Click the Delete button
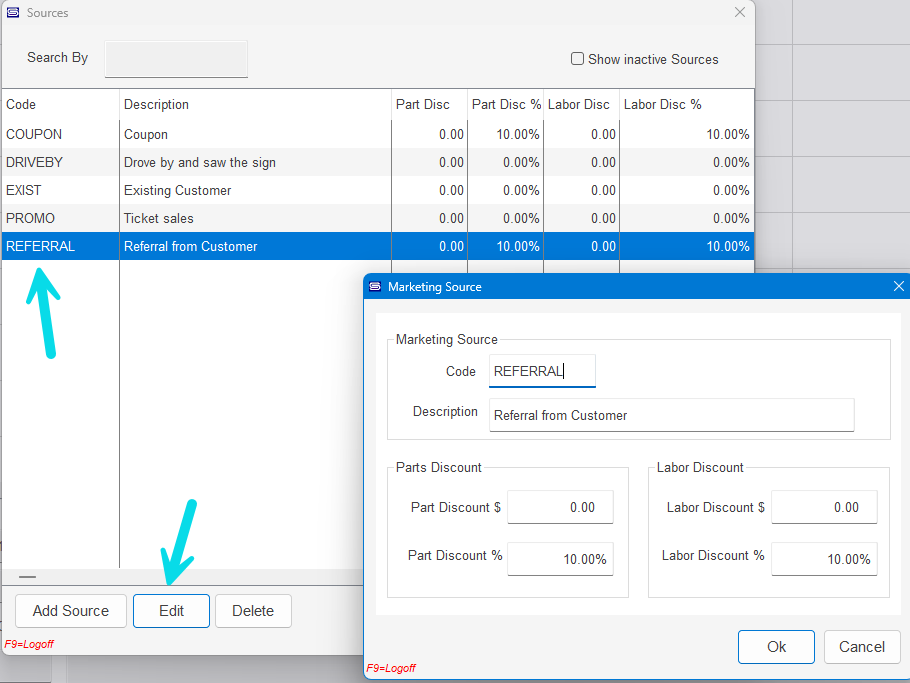910x683 pixels. click(x=253, y=611)
